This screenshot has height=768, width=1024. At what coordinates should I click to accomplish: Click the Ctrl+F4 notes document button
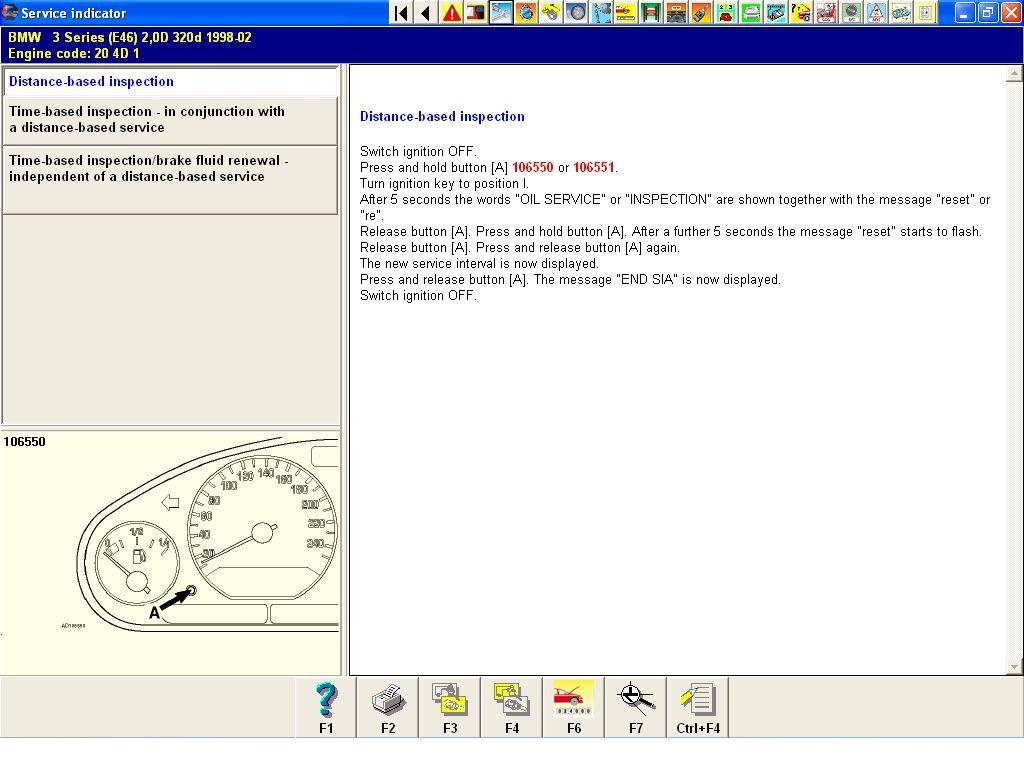[698, 708]
